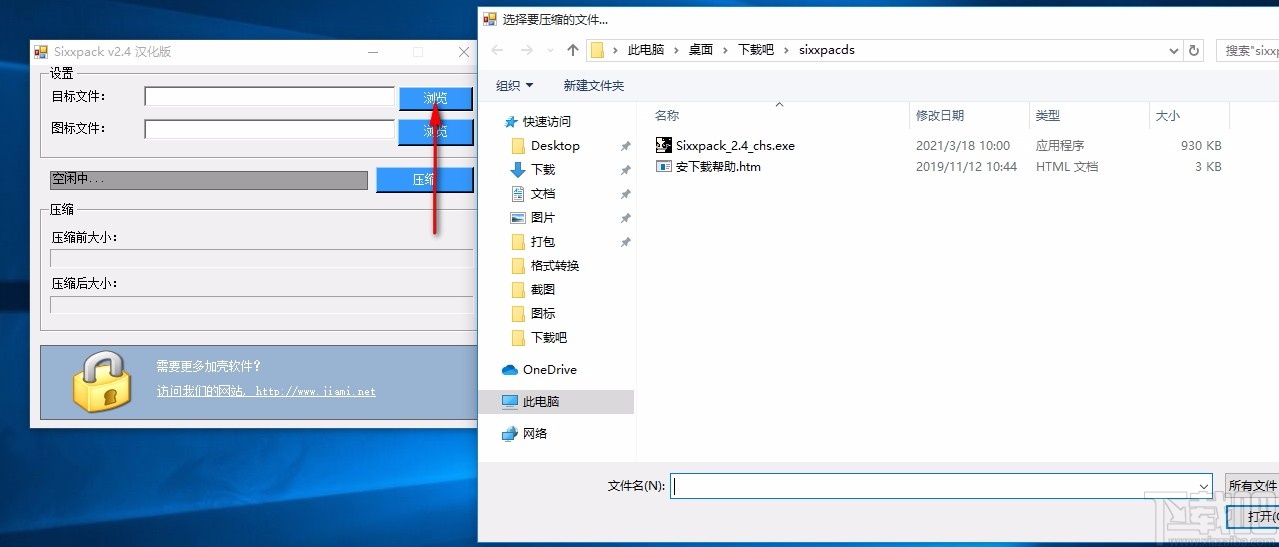1279x547 pixels.
Task: Select 此电脑 in the address path
Action: (x=646, y=50)
